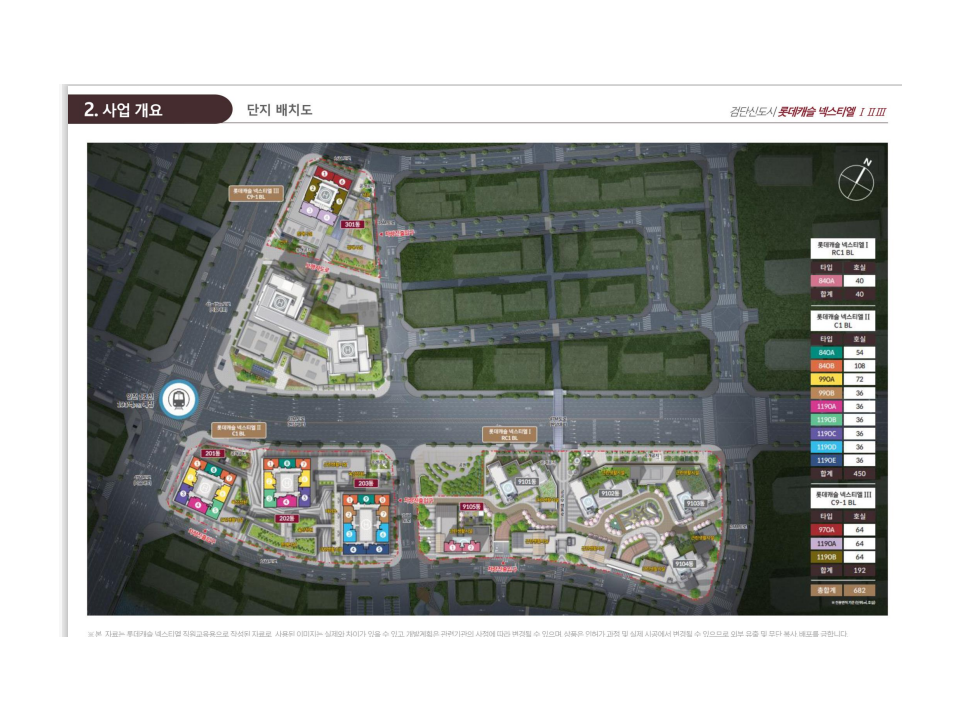Image resolution: width=960 pixels, height=720 pixels.
Task: Click legend header 넥스티엘 III C9-1 BL
Action: (842, 498)
